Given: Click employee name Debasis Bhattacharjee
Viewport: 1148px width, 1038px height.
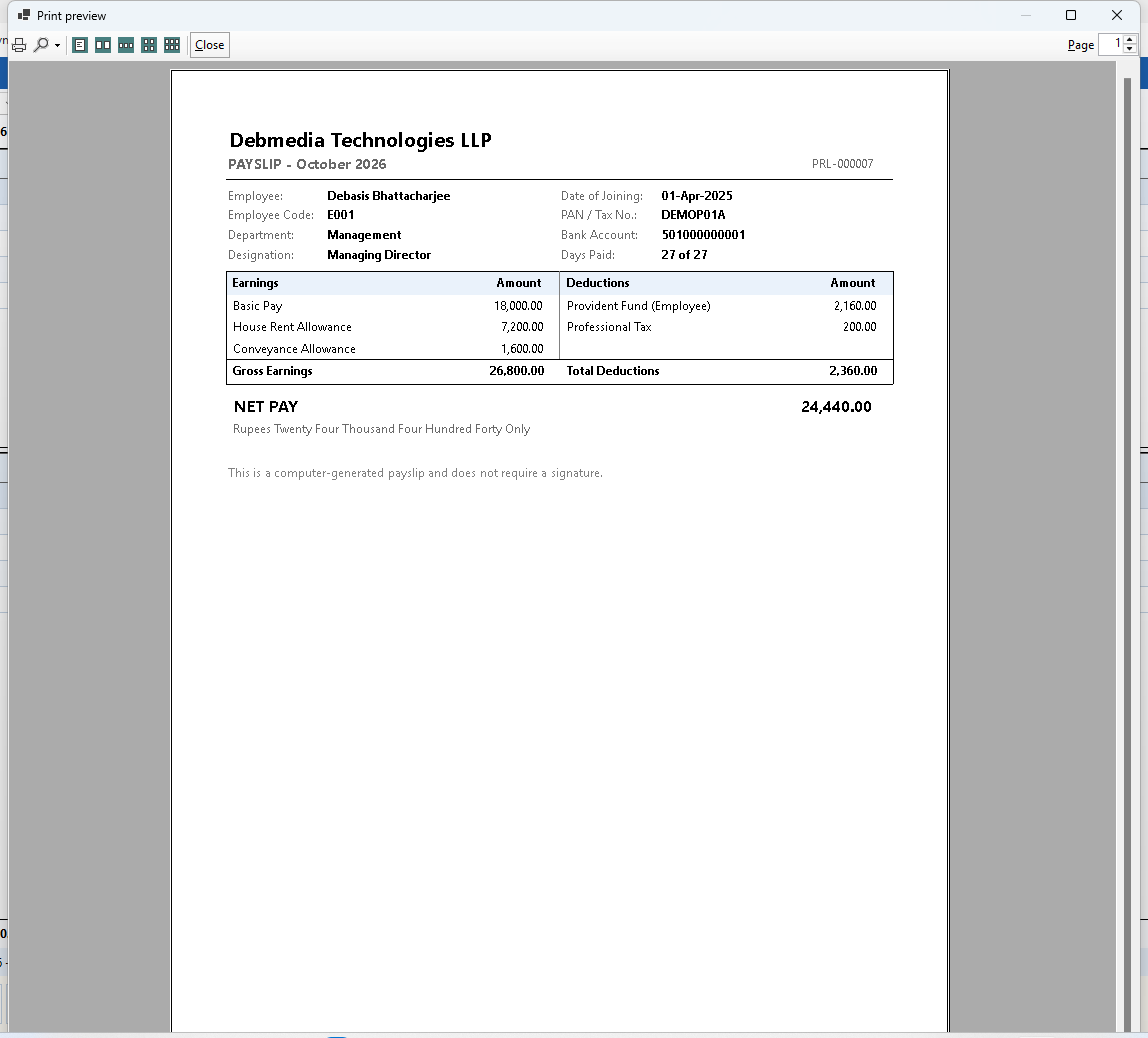Looking at the screenshot, I should (388, 195).
